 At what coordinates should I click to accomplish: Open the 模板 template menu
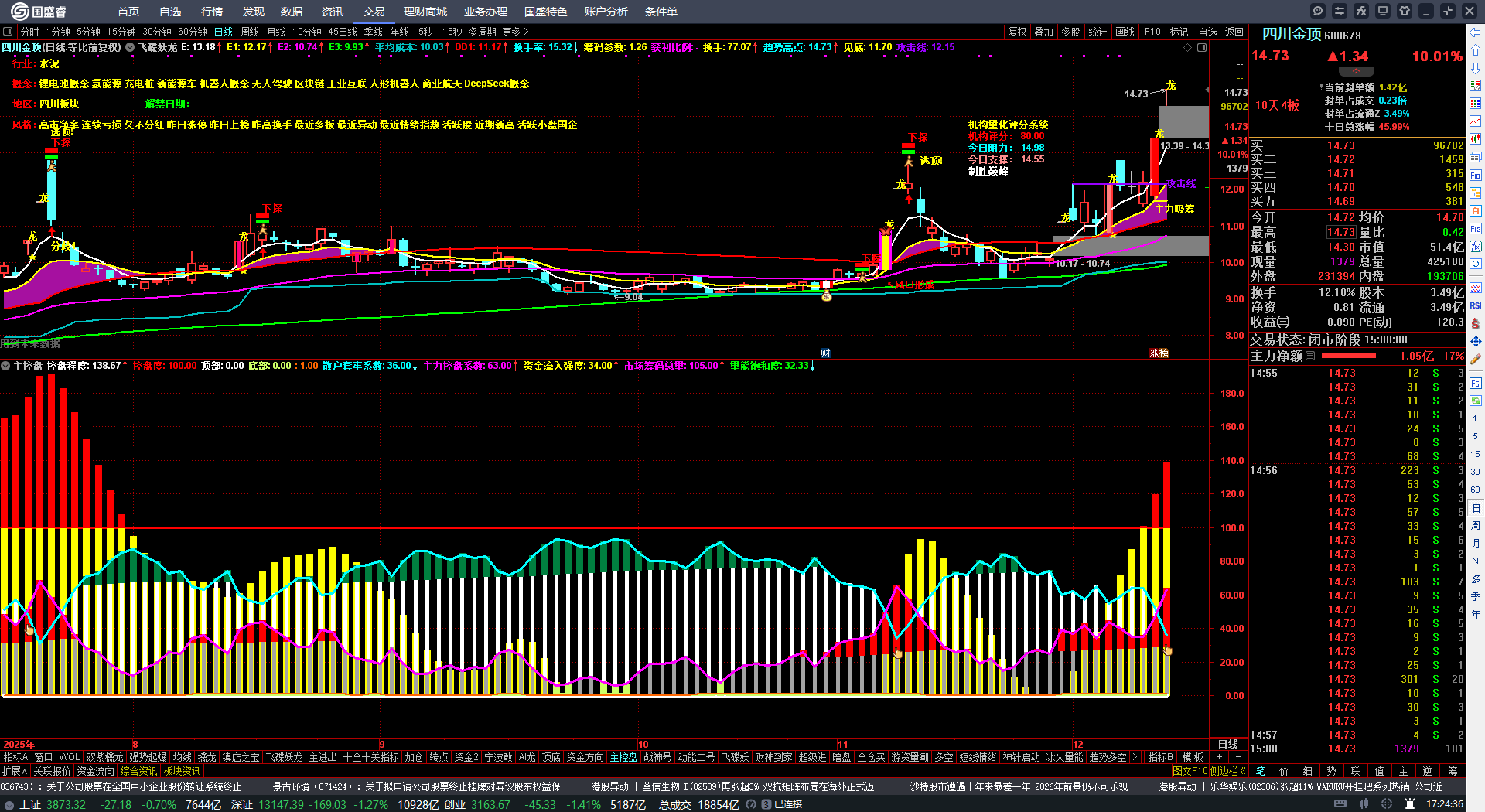click(x=1193, y=757)
